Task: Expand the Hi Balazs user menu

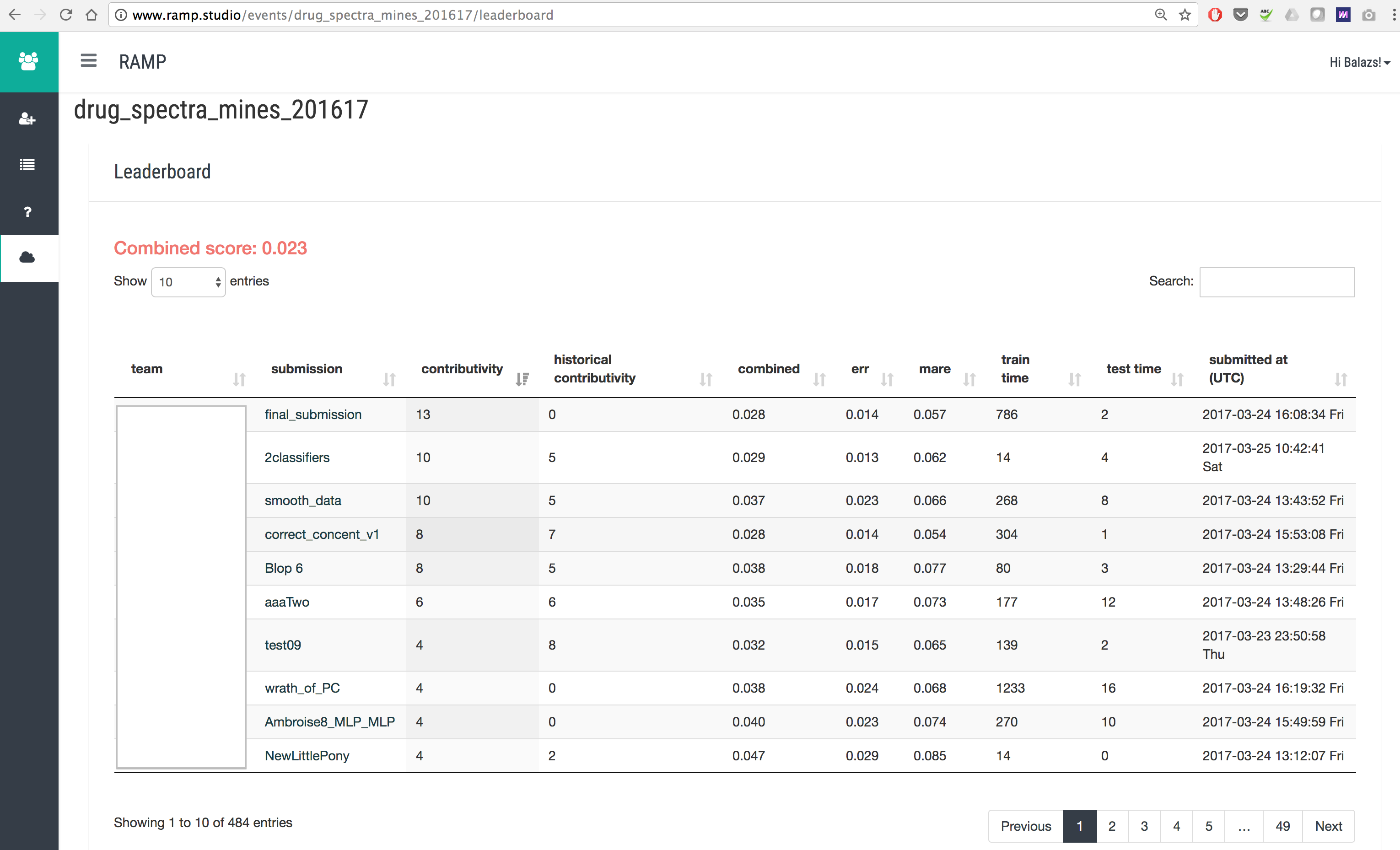Action: click(1359, 63)
